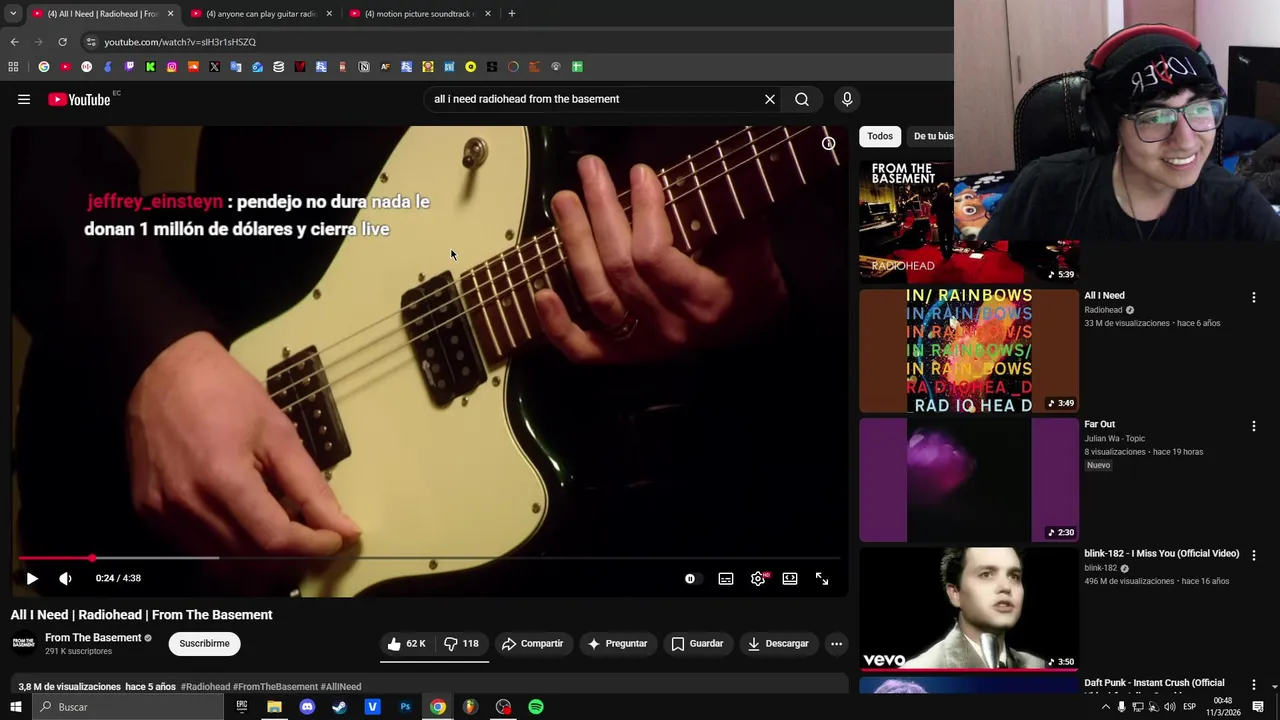Open the video info card icon

coord(828,143)
